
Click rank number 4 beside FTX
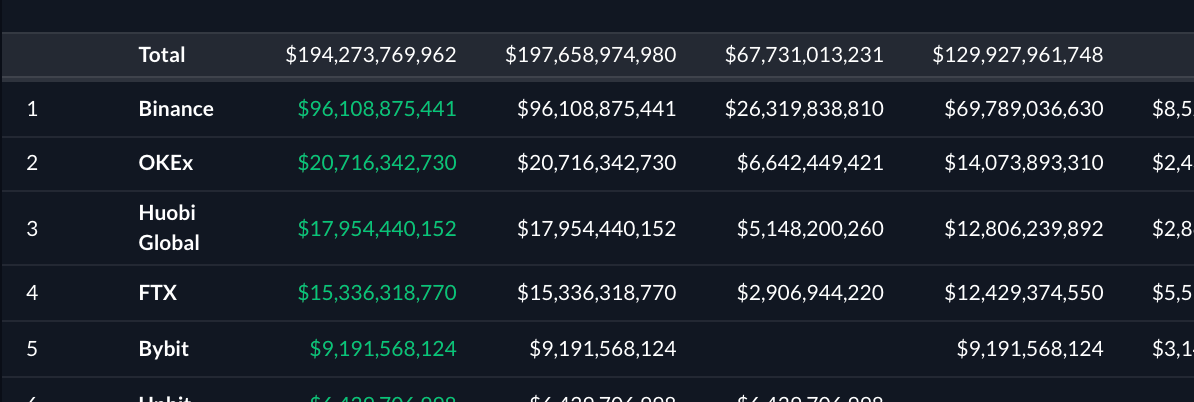point(32,293)
